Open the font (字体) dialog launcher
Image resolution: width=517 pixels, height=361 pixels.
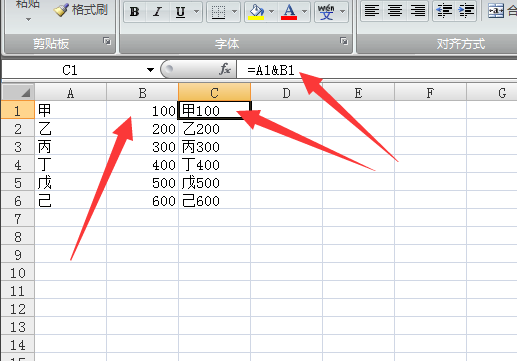tap(344, 41)
